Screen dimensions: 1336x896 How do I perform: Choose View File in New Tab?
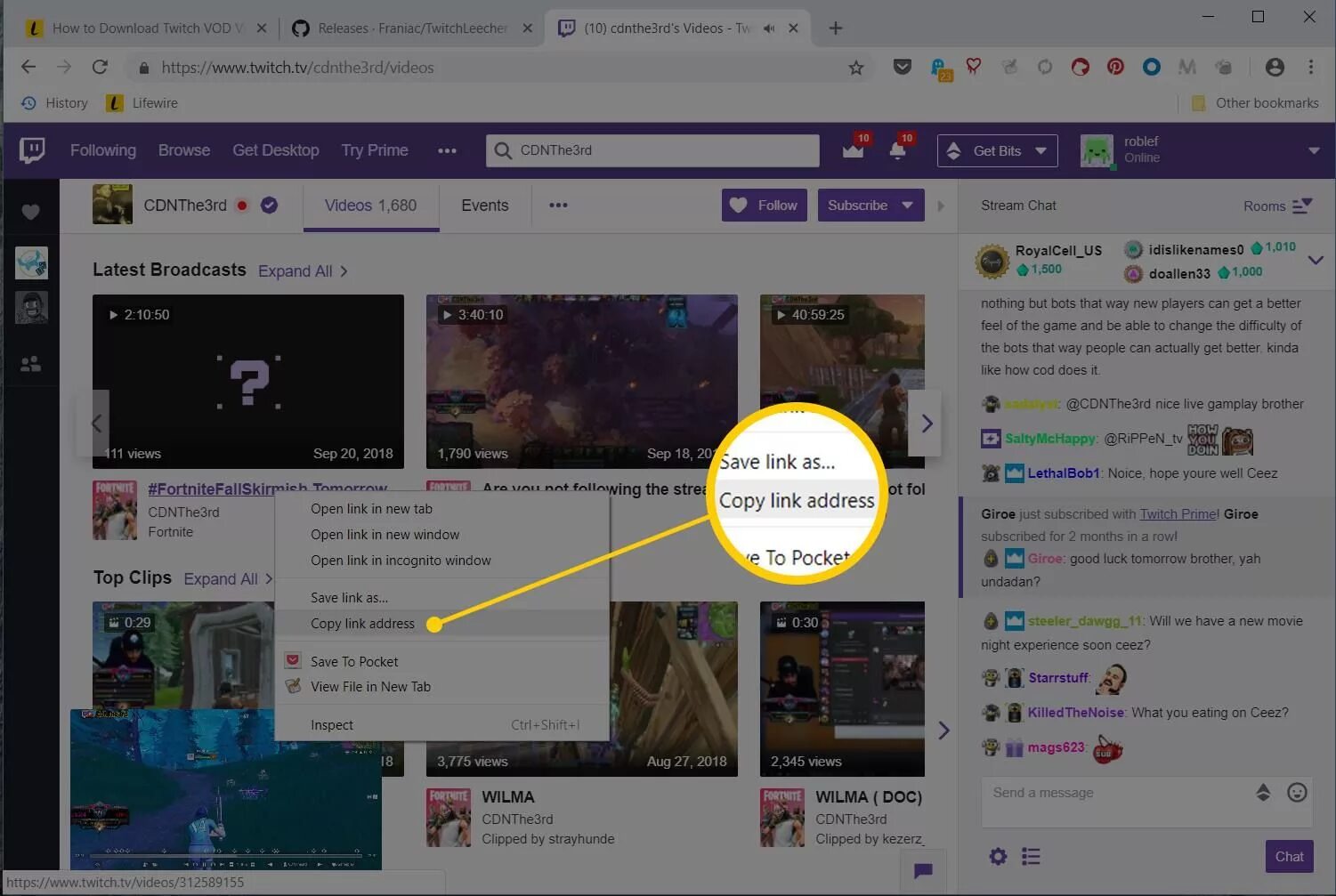tap(441, 687)
